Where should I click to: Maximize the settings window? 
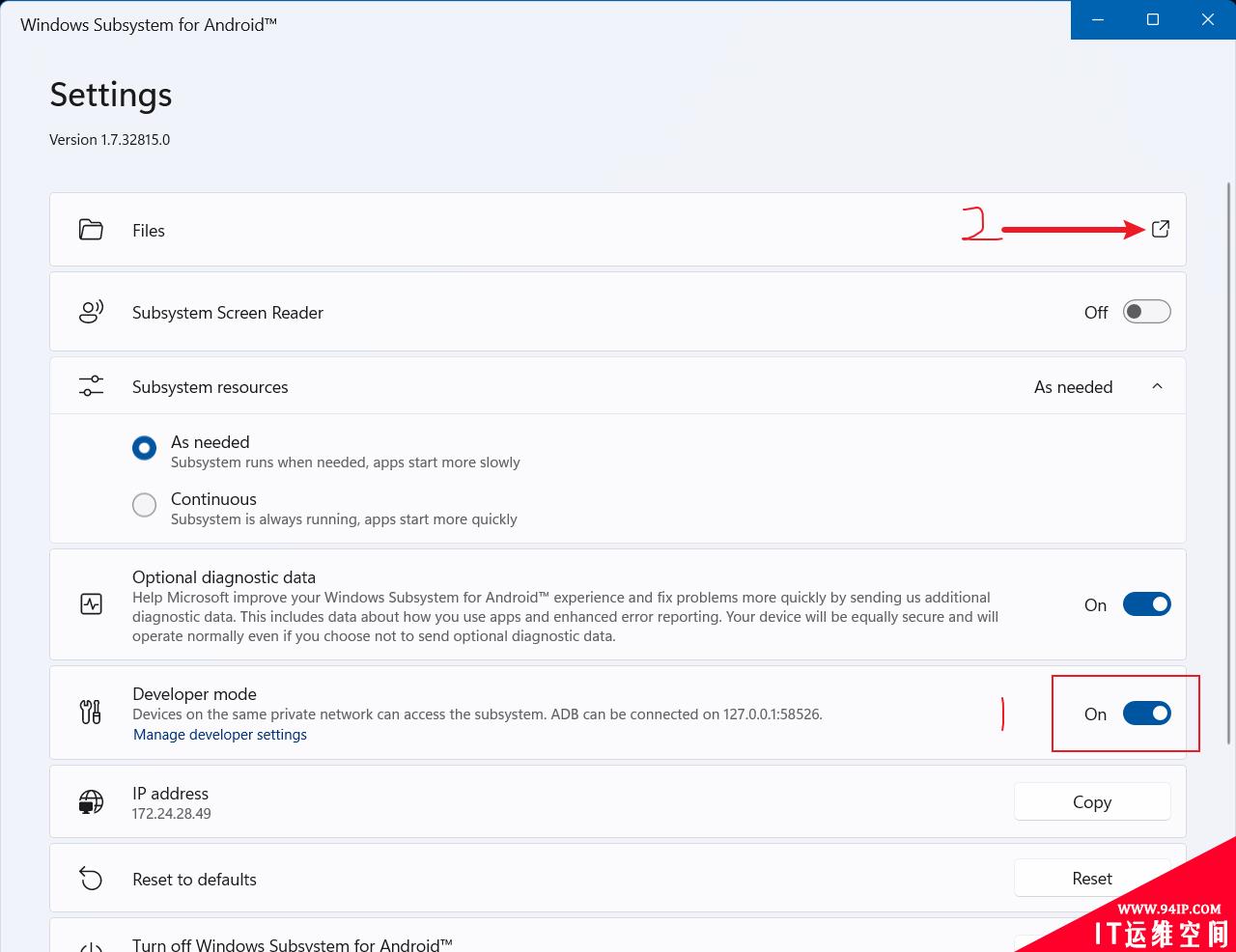(1153, 19)
